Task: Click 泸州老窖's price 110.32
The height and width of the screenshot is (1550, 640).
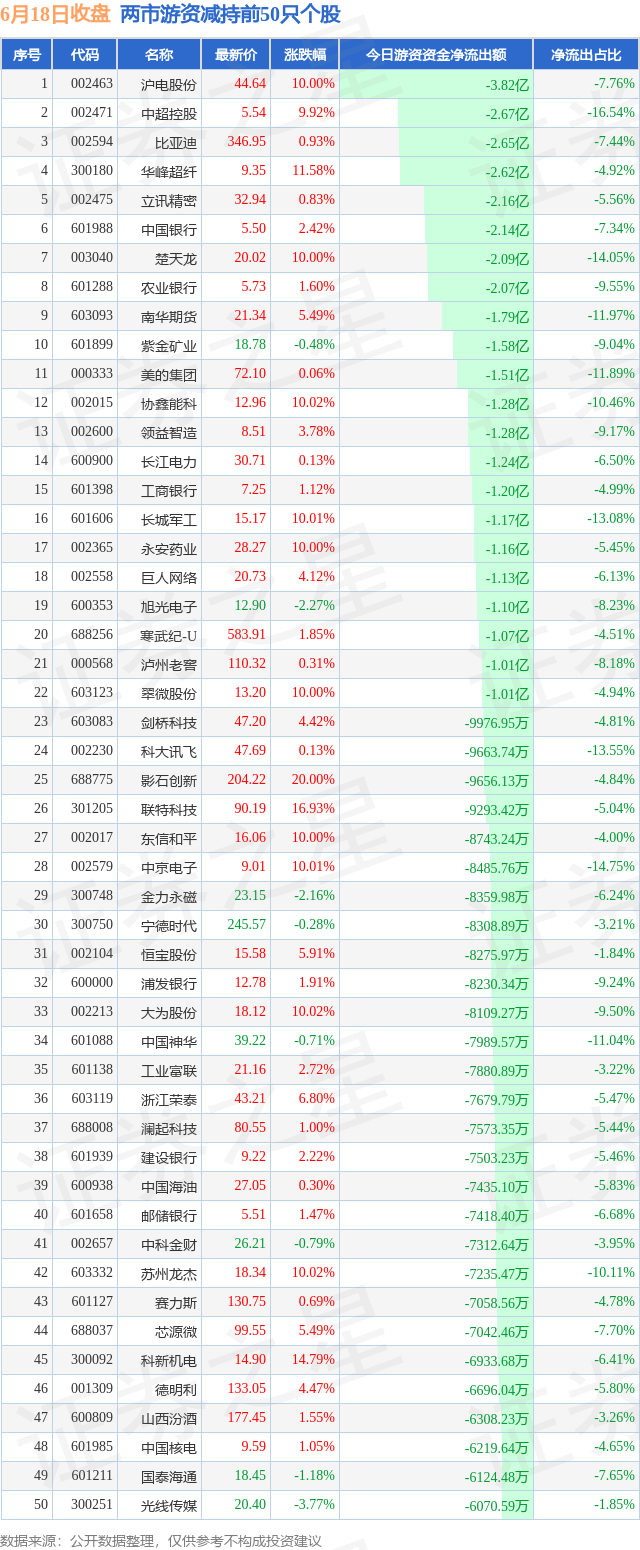Action: [247, 663]
